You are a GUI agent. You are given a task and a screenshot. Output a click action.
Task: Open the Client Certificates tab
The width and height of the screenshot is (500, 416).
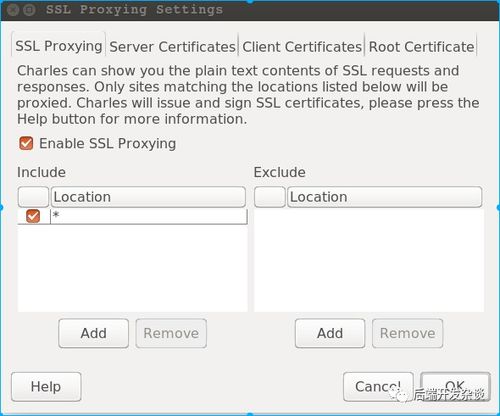tap(302, 47)
